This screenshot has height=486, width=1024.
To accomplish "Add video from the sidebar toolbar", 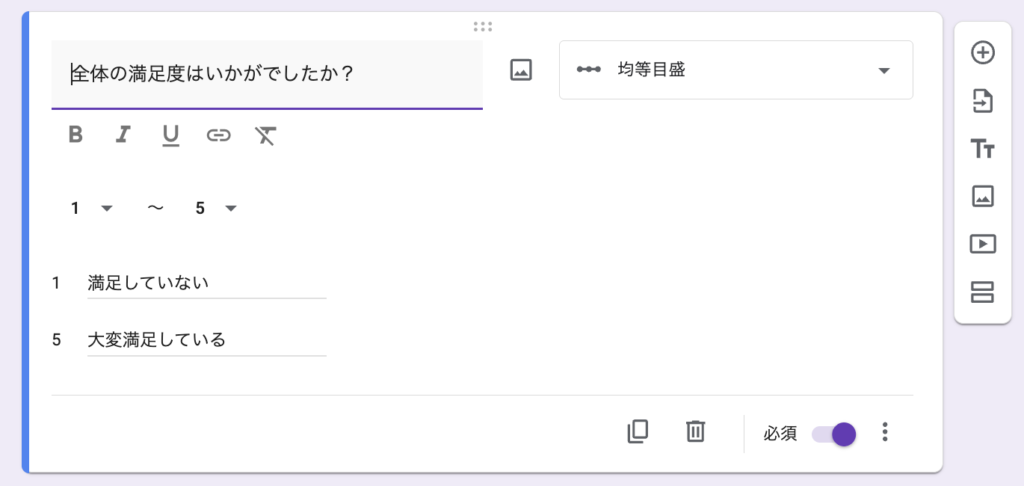I will tap(983, 243).
